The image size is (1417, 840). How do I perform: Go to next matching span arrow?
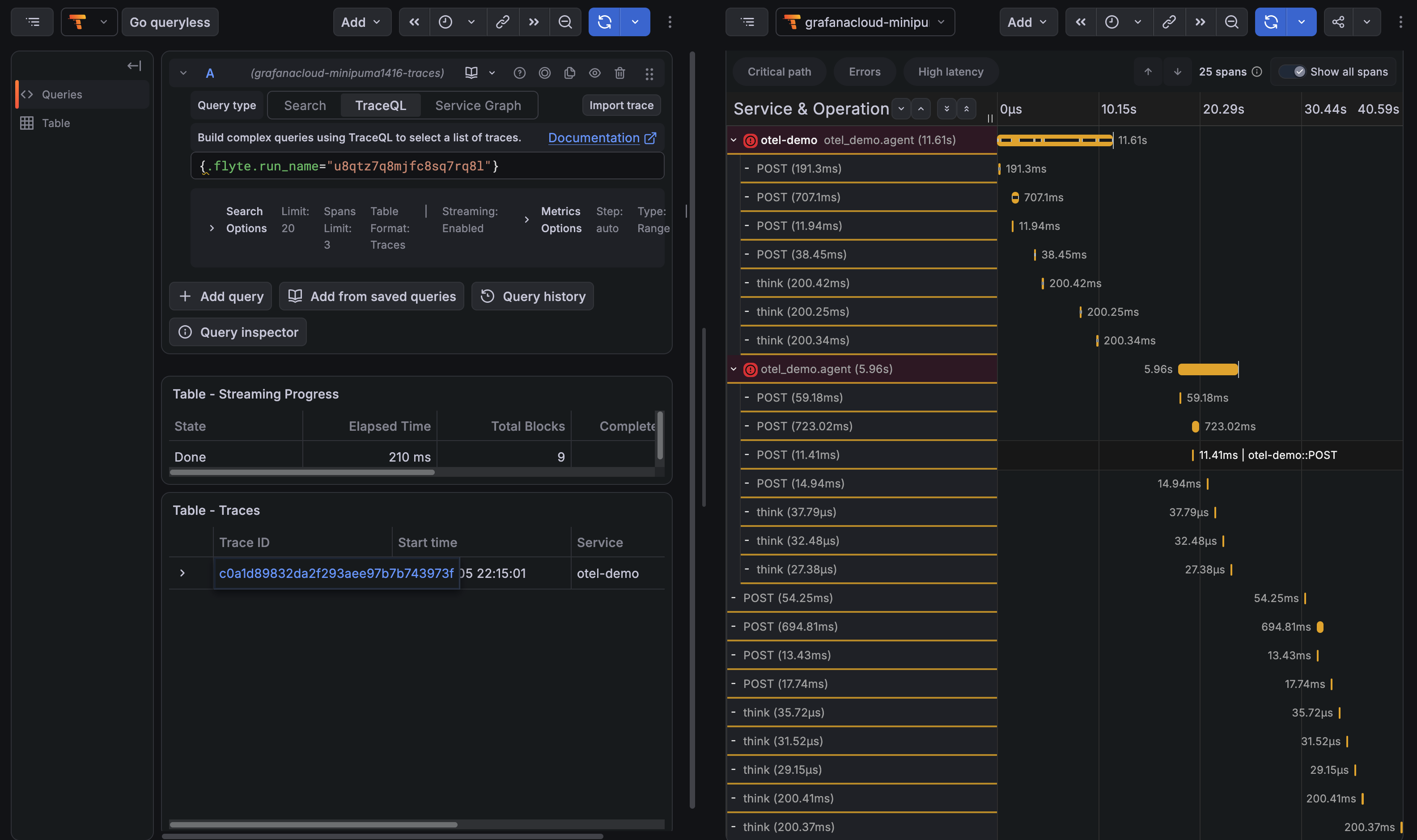pyautogui.click(x=1178, y=71)
